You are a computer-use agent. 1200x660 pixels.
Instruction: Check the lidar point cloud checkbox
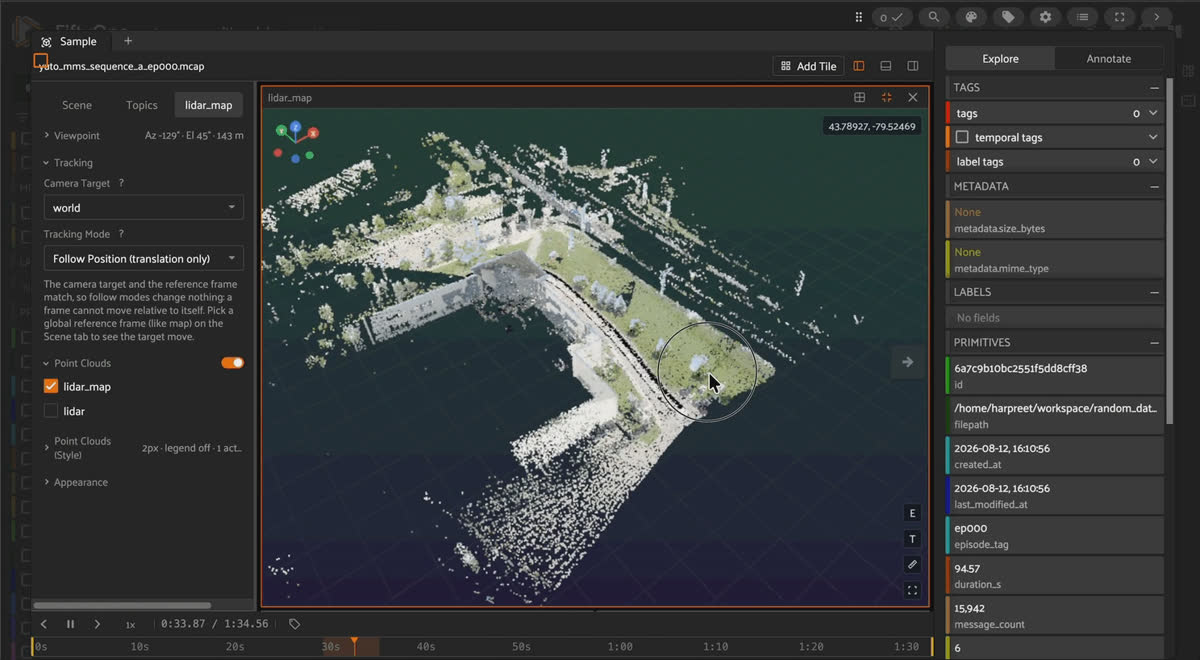[51, 411]
